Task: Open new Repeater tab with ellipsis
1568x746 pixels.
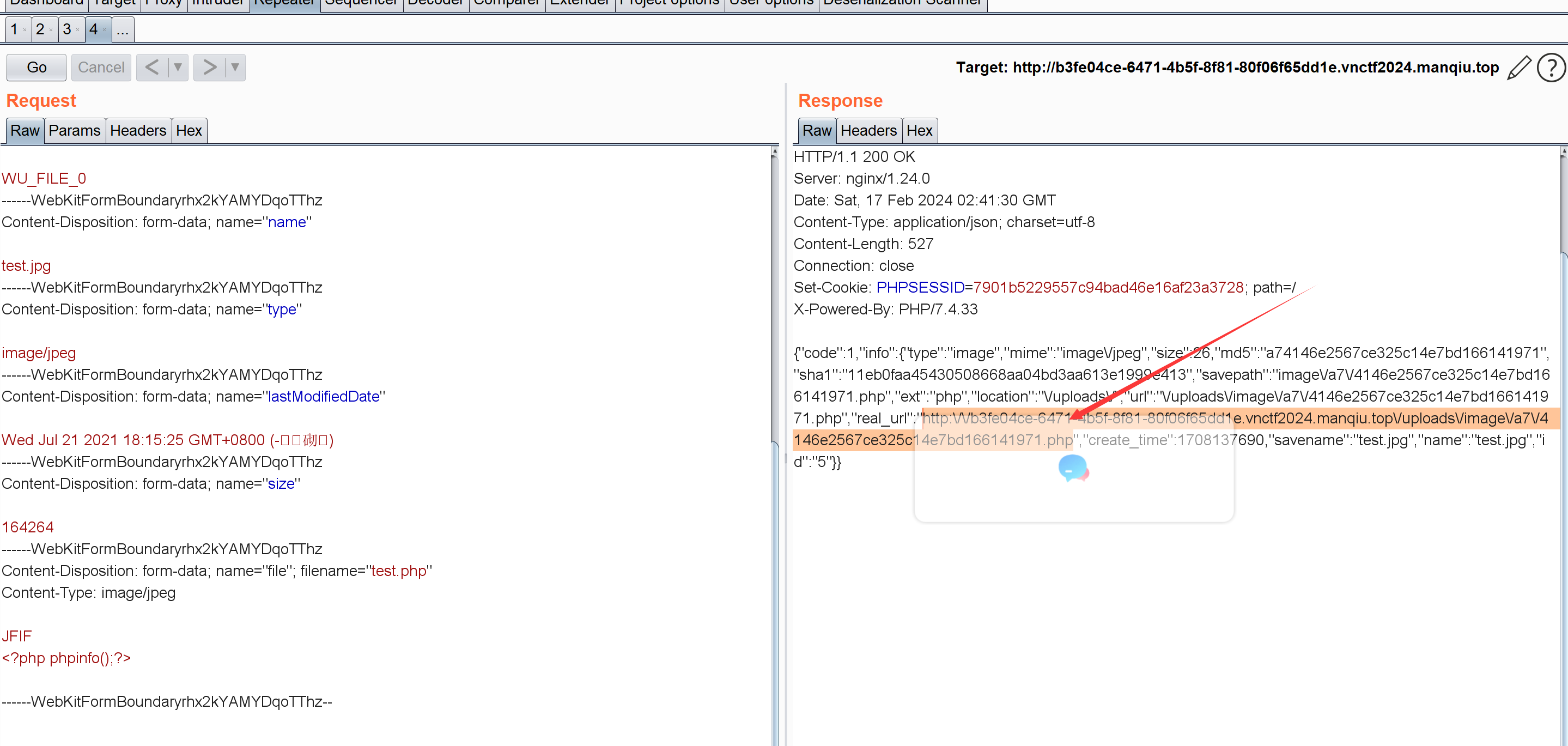Action: point(123,29)
